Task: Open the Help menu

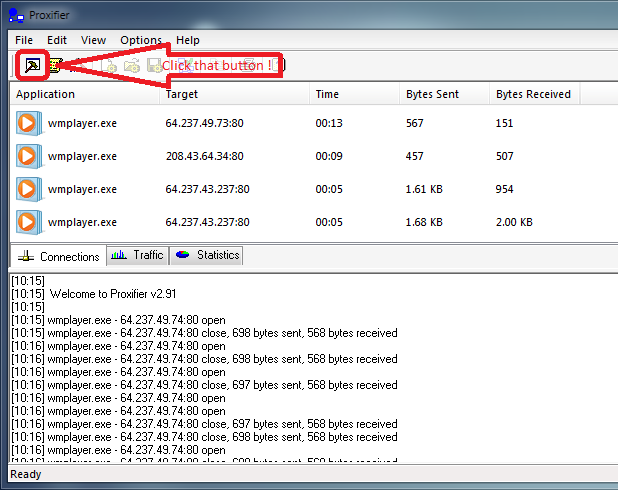Action: 188,40
